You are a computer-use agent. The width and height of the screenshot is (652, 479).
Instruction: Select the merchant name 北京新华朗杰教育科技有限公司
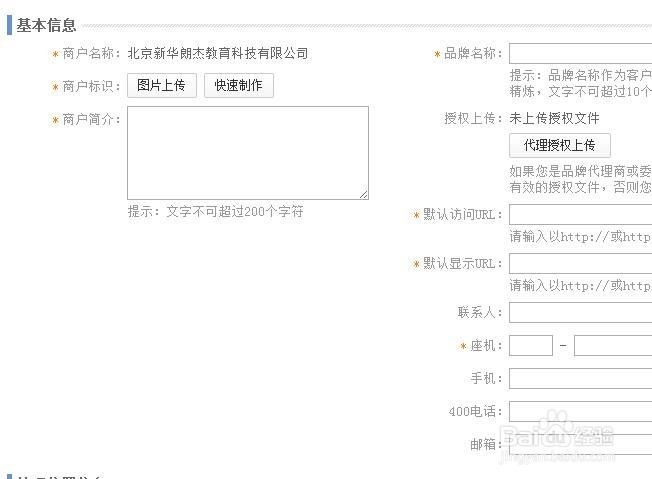(218, 53)
